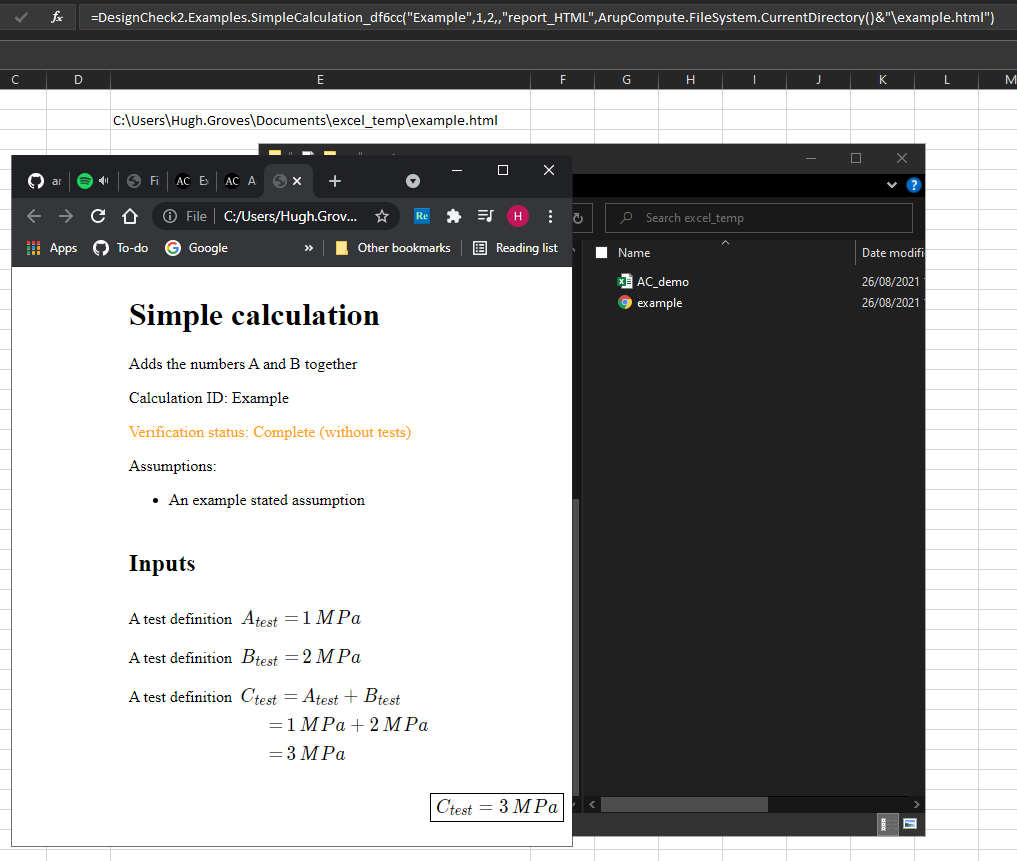Click the Calculation ID: Example line

(209, 398)
